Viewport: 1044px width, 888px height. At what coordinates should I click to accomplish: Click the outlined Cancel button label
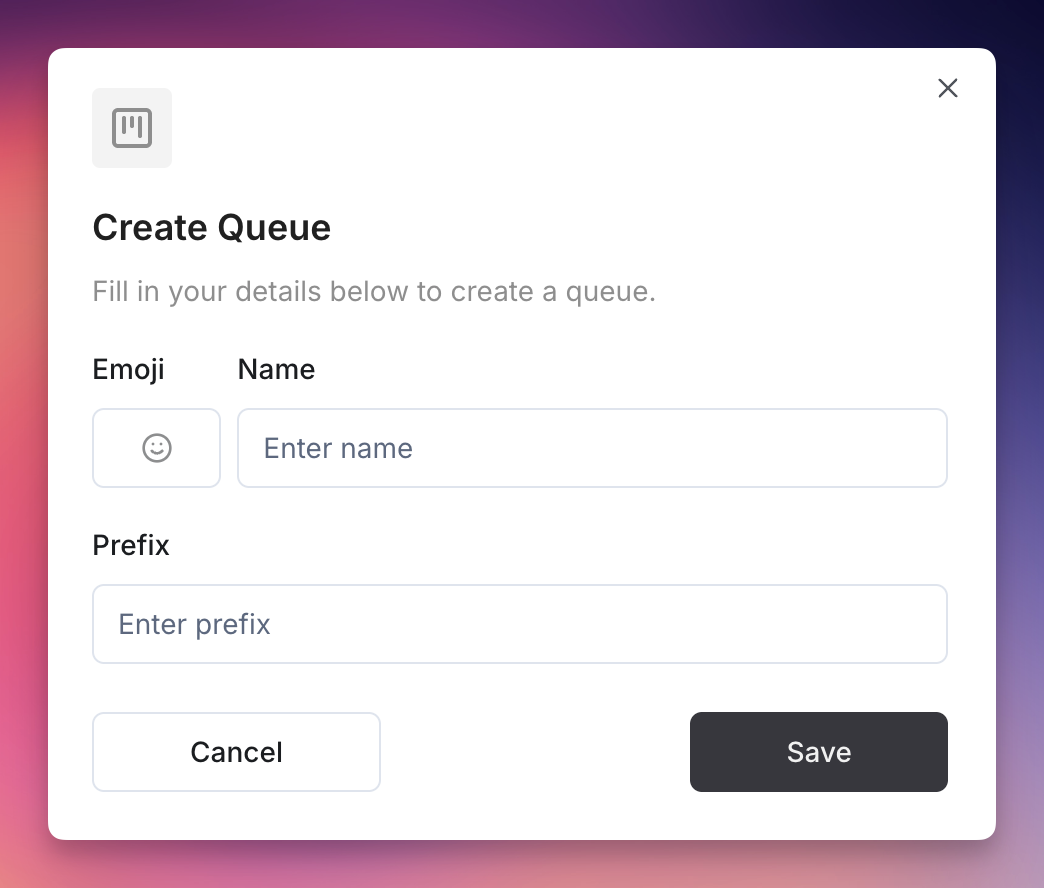pos(236,752)
